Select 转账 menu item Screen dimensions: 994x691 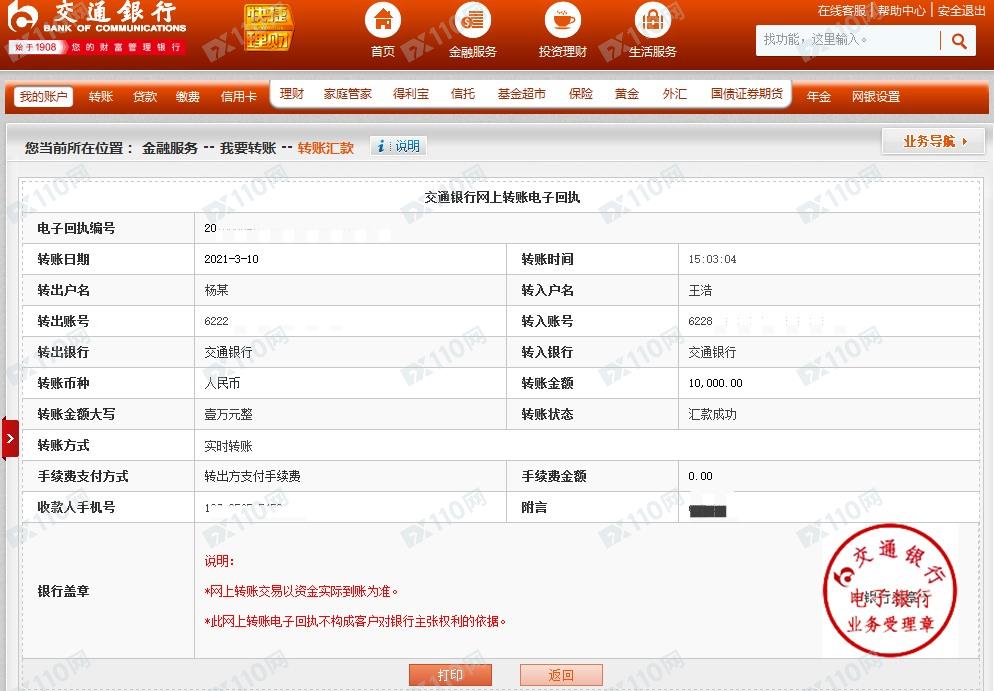(101, 96)
